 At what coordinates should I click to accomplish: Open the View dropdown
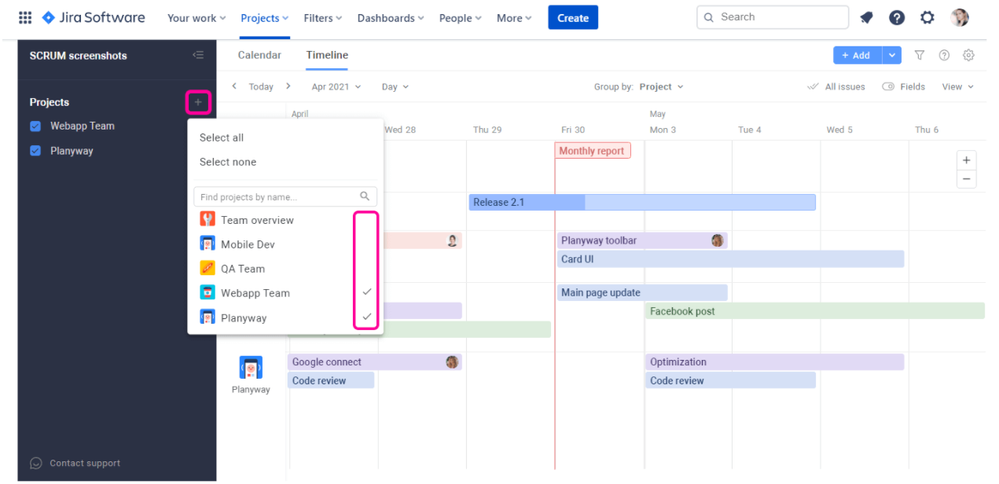958,87
